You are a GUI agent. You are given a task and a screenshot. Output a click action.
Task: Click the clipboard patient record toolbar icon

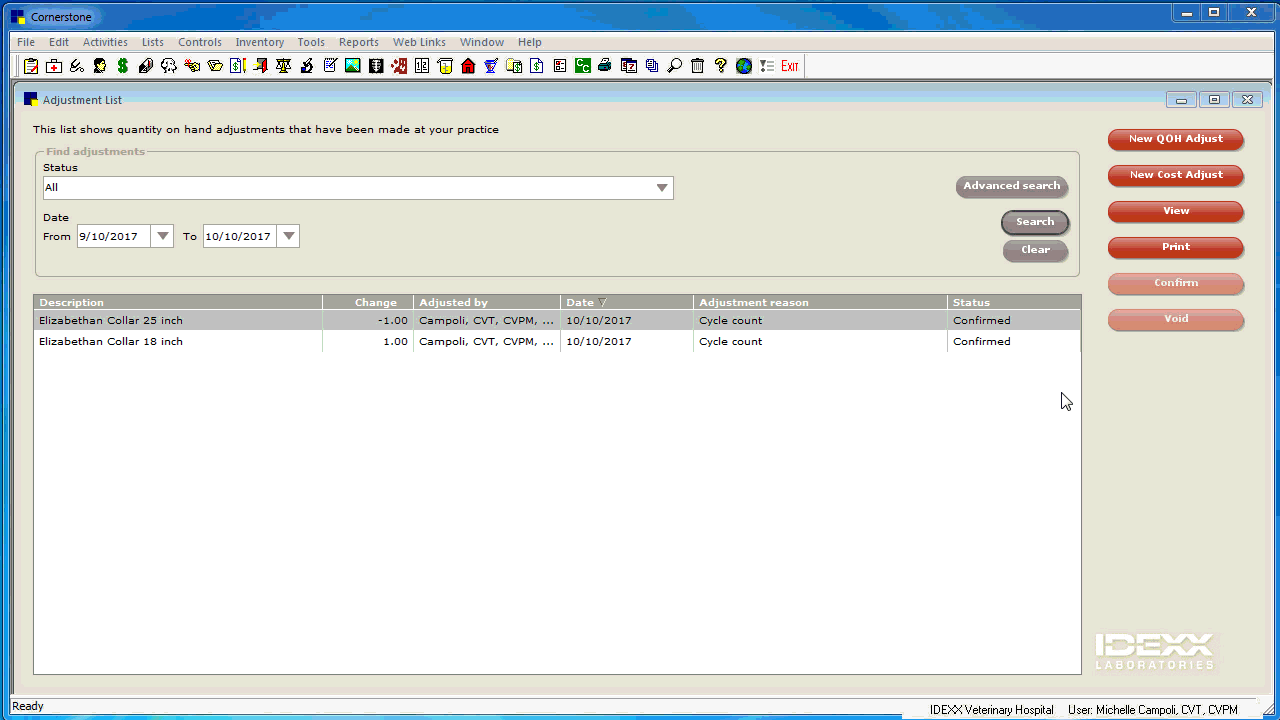(30, 66)
